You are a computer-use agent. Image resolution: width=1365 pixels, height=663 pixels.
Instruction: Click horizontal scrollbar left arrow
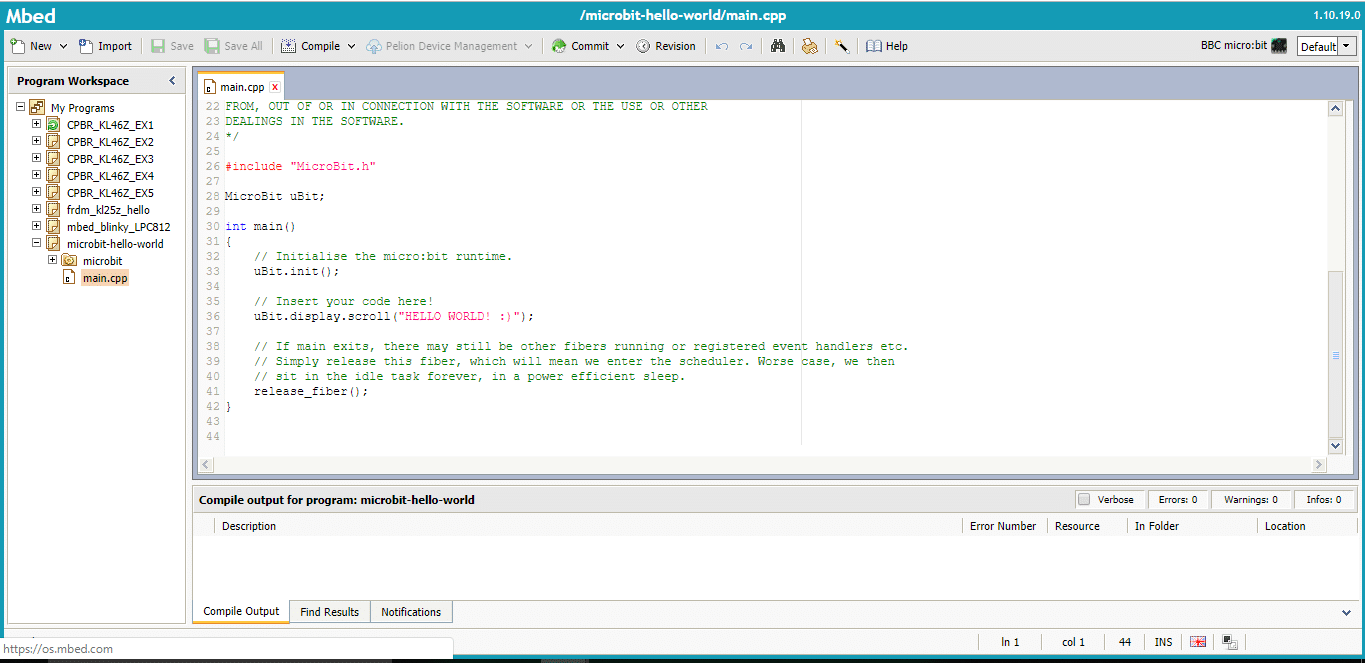coord(206,465)
